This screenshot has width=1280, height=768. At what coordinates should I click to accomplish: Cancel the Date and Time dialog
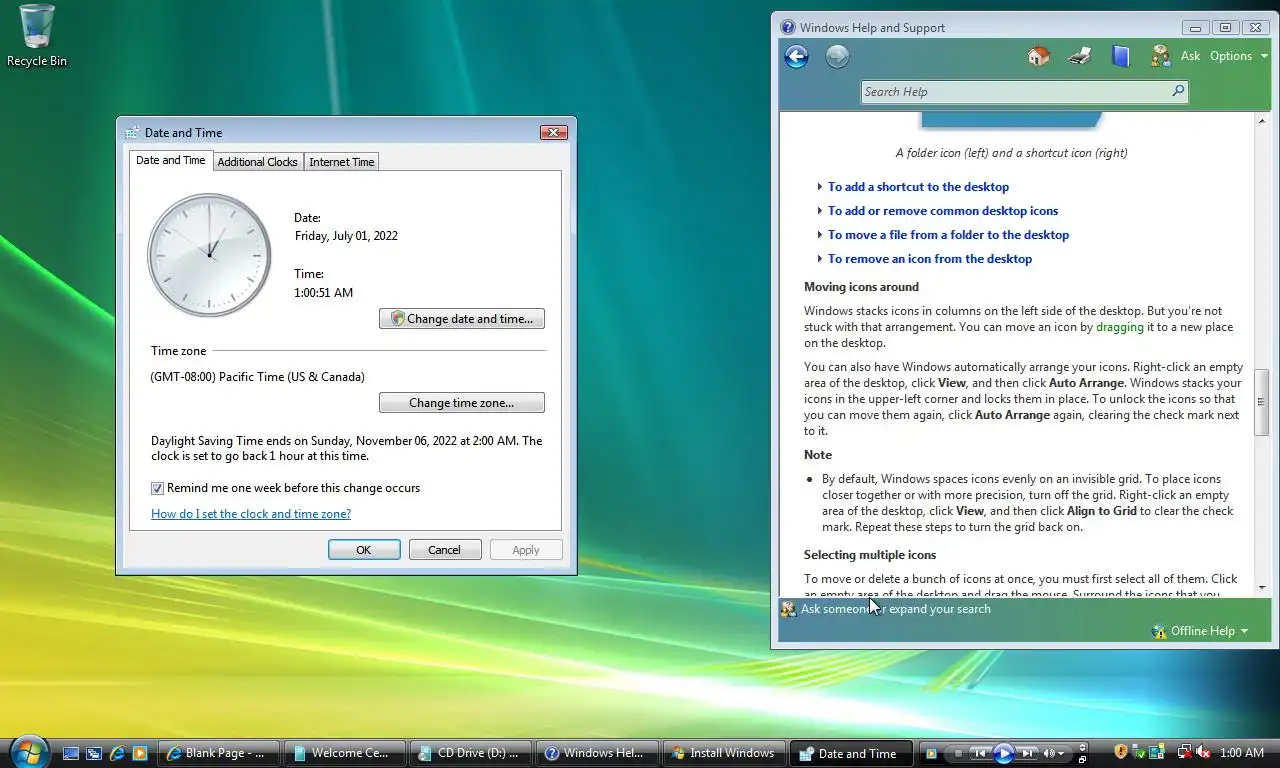(x=444, y=550)
